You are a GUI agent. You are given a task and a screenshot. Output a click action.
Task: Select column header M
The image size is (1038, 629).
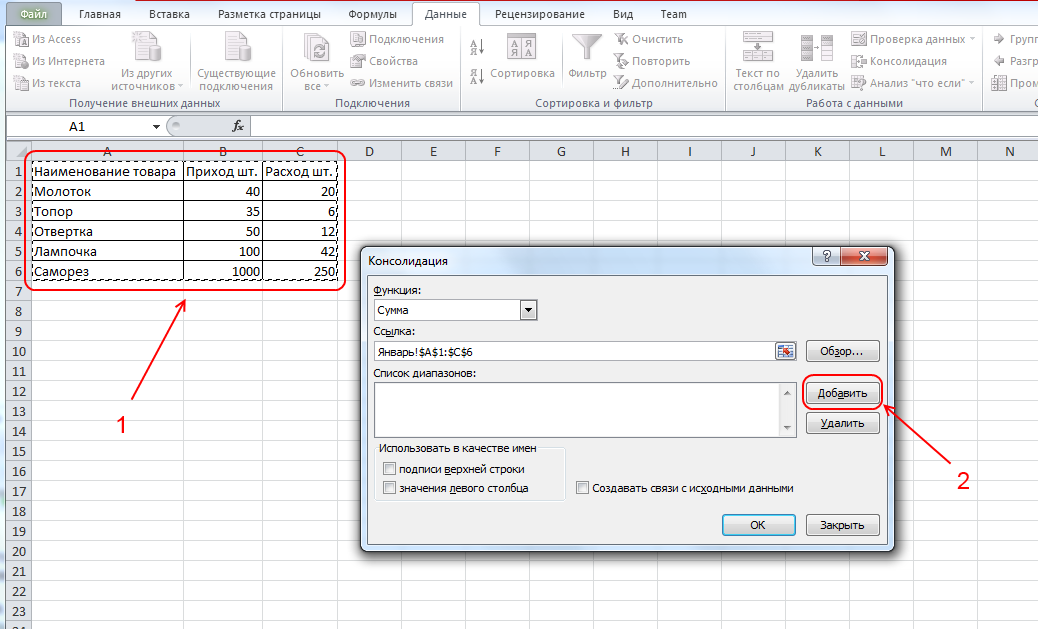946,152
